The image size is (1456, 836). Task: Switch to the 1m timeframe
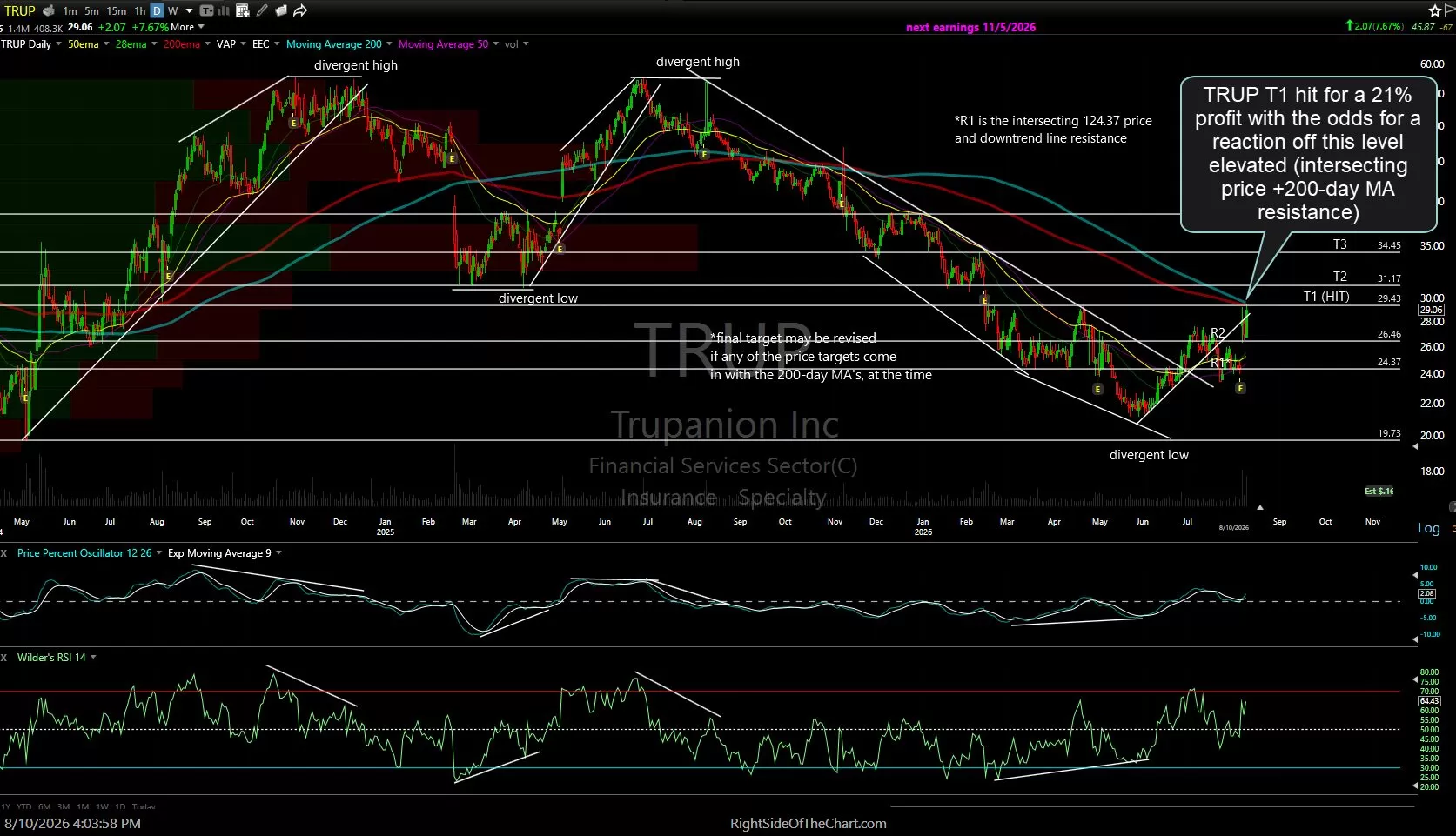pyautogui.click(x=70, y=10)
